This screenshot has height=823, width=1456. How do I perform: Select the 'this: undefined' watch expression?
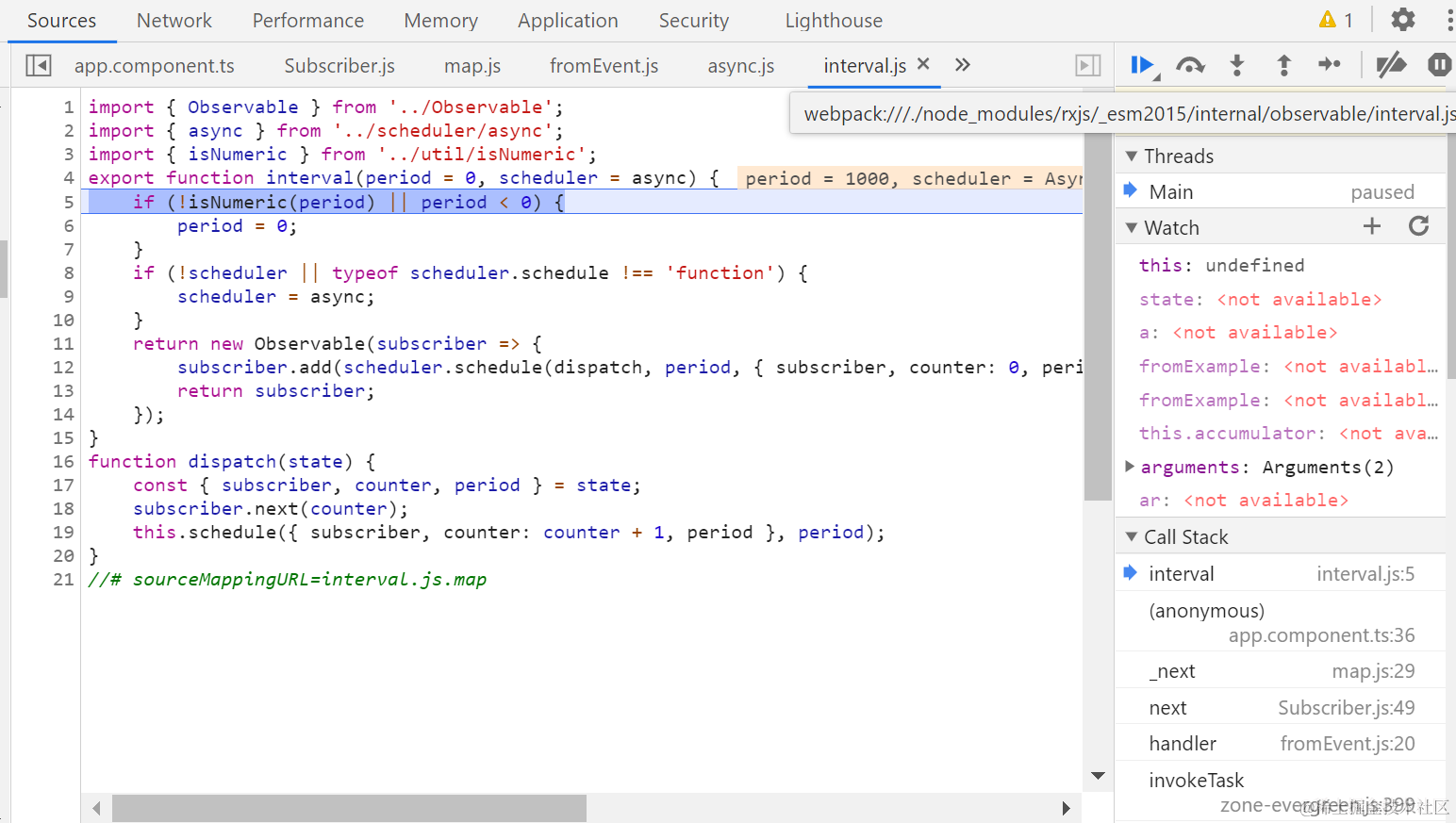tap(1221, 265)
